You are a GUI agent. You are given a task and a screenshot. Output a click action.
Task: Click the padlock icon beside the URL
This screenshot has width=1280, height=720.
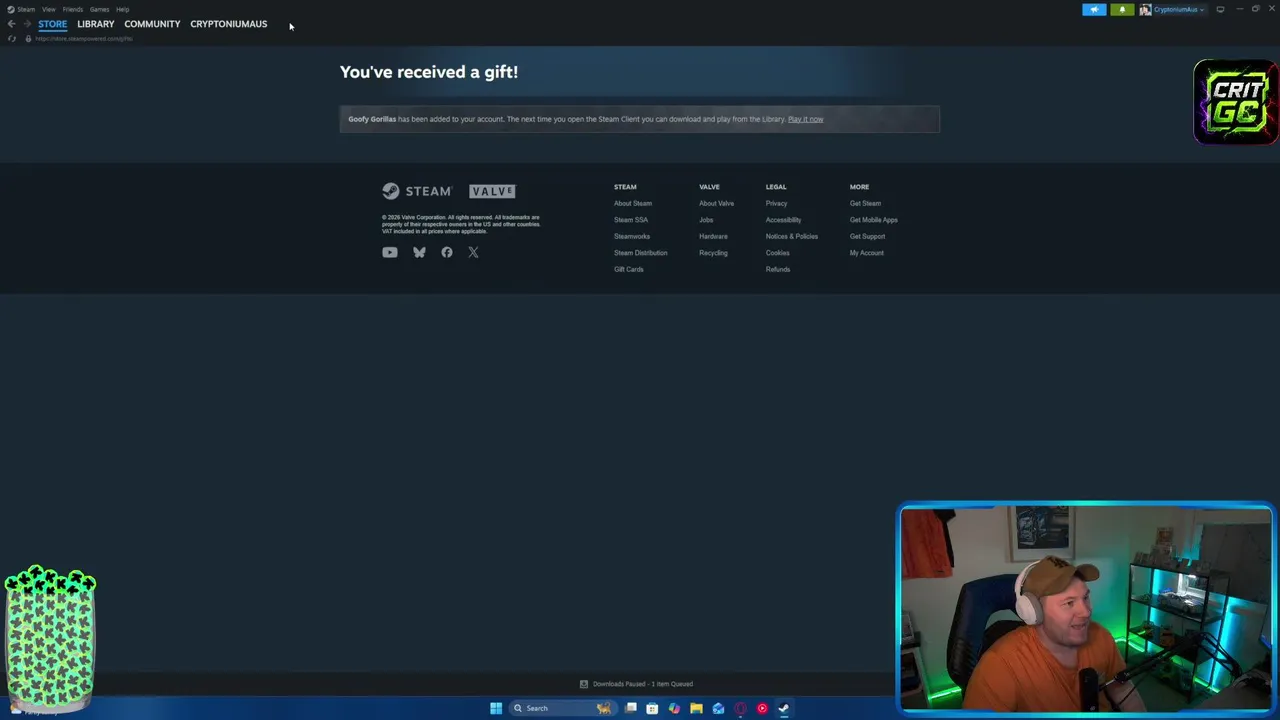pyautogui.click(x=28, y=38)
